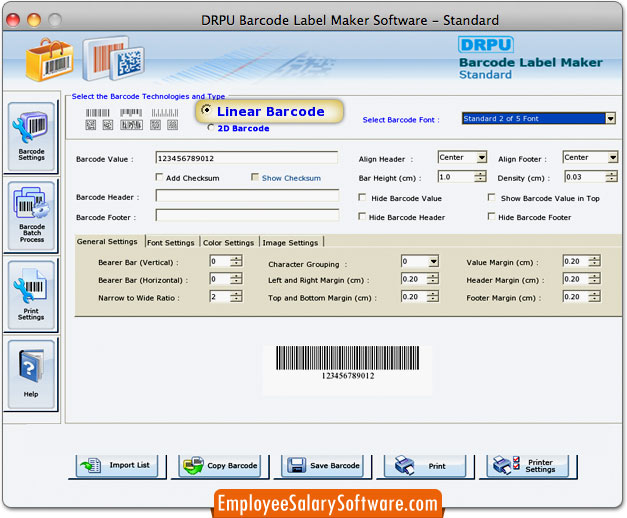Adjust the Density stepper
The image size is (627, 518).
(611, 176)
